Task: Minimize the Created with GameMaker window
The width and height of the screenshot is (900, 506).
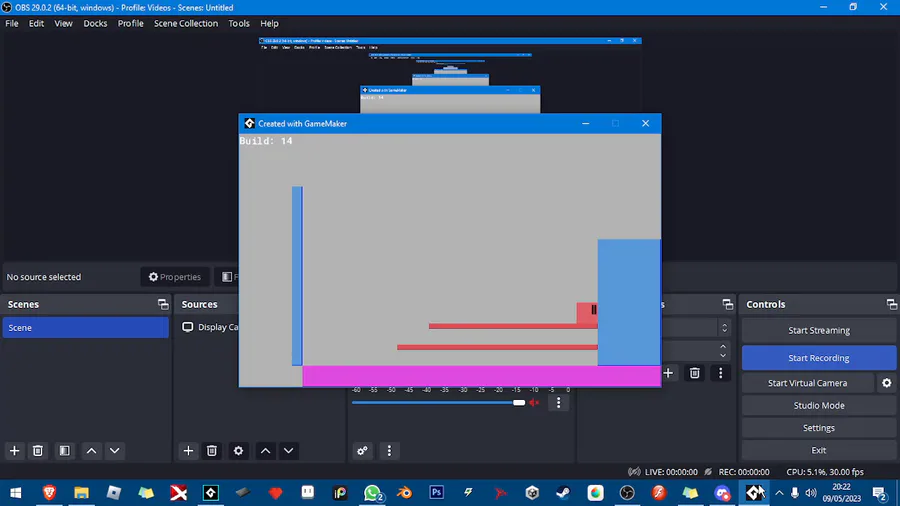Action: 585,123
